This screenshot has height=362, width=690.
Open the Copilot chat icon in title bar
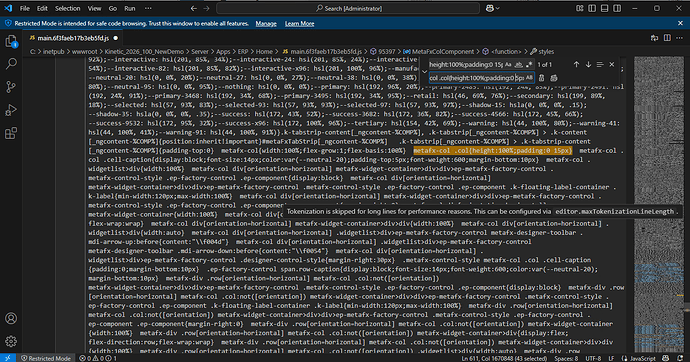point(489,8)
